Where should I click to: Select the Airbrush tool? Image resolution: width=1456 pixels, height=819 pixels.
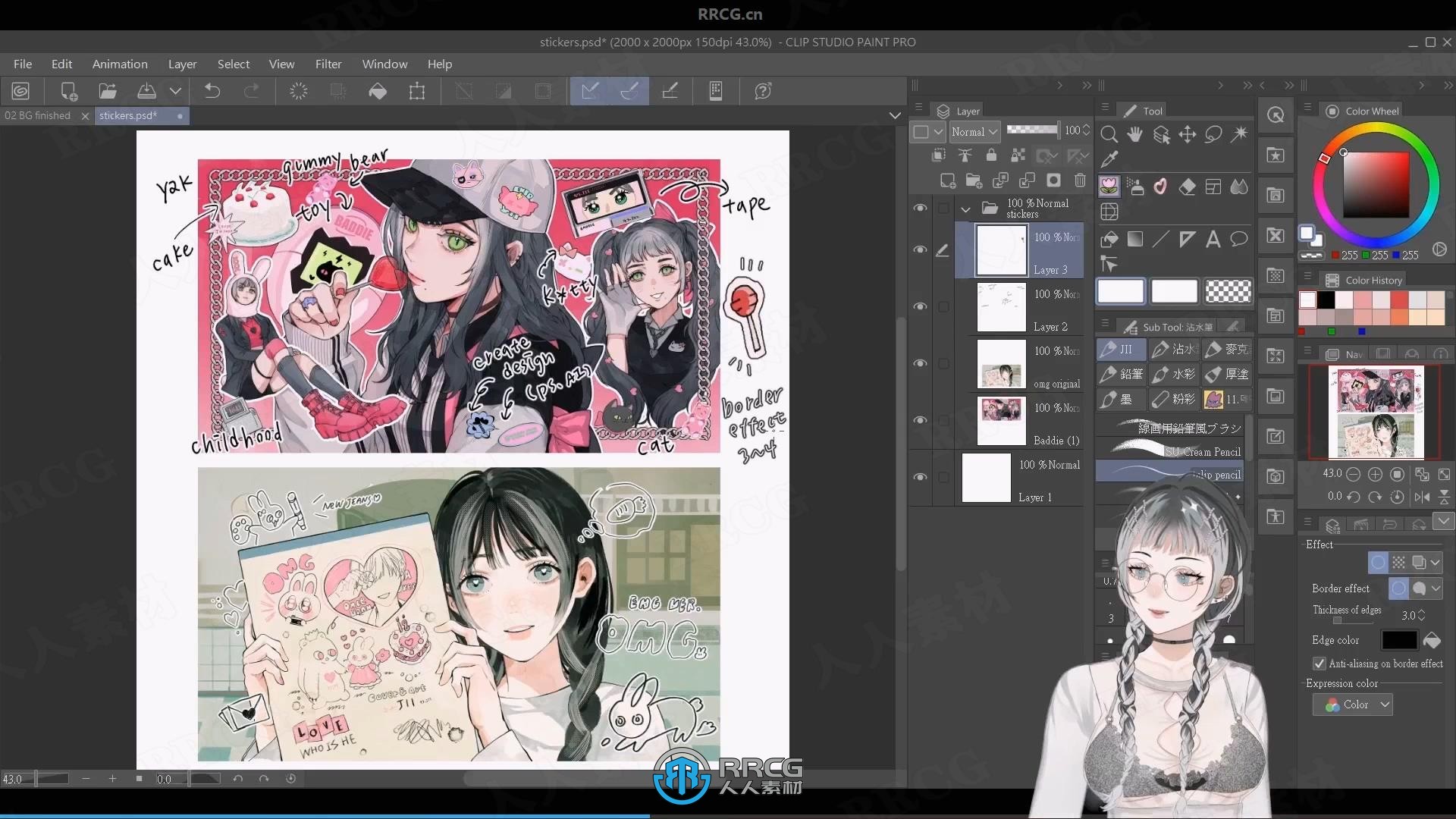[1134, 186]
